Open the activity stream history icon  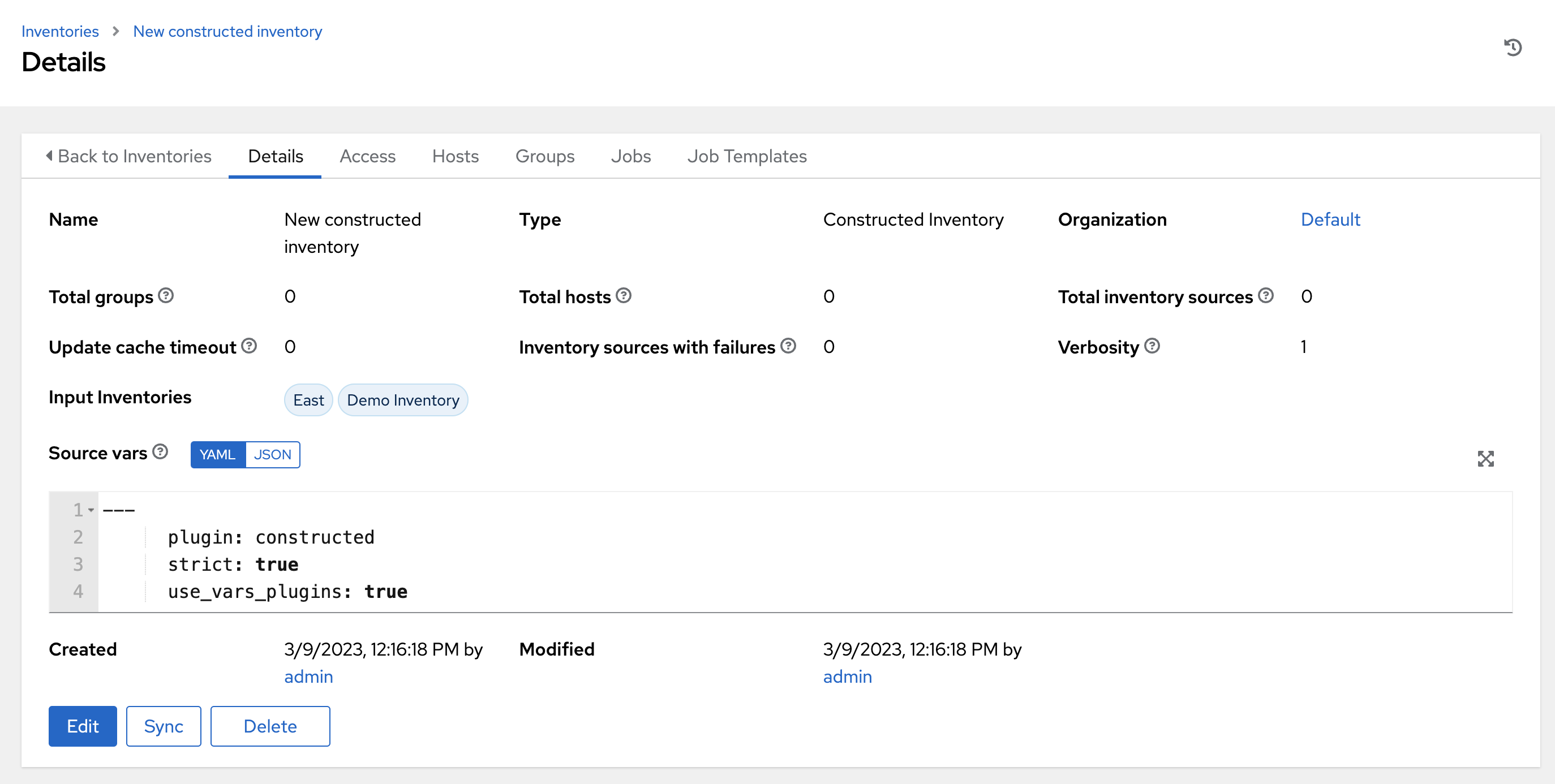pyautogui.click(x=1514, y=48)
